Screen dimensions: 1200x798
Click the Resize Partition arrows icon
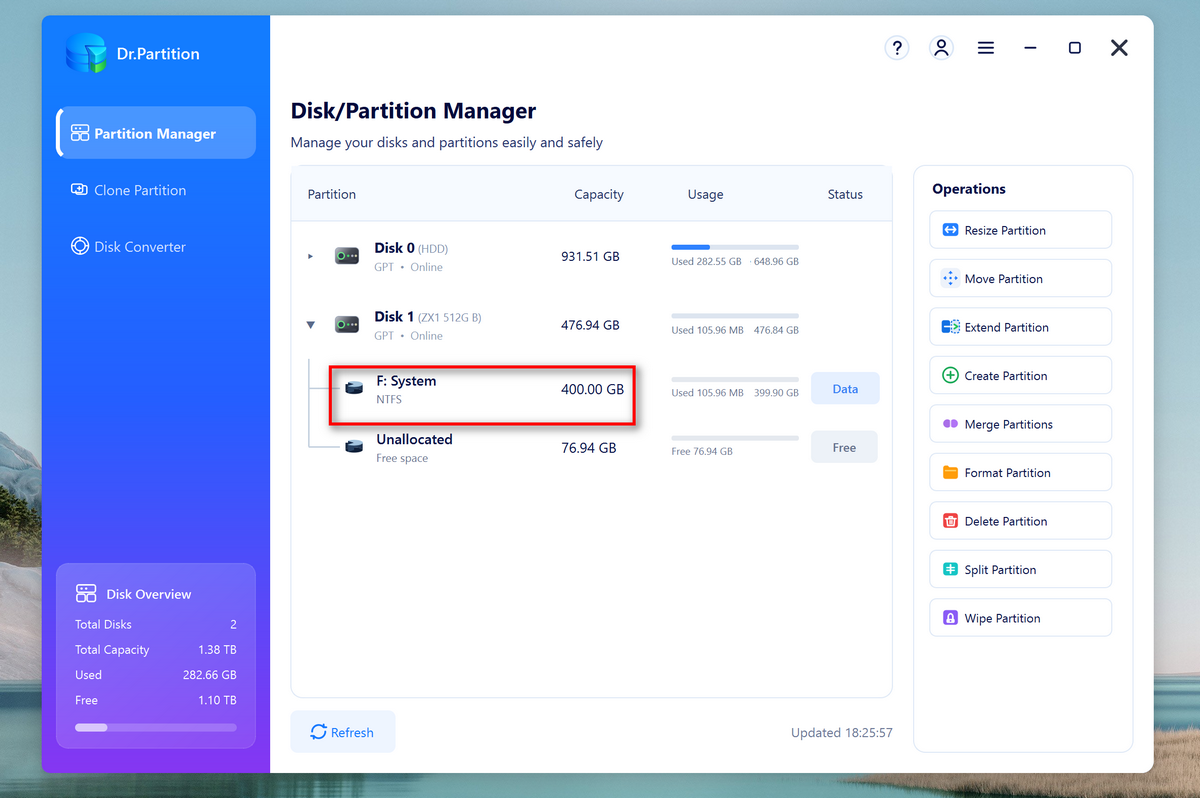[950, 230]
